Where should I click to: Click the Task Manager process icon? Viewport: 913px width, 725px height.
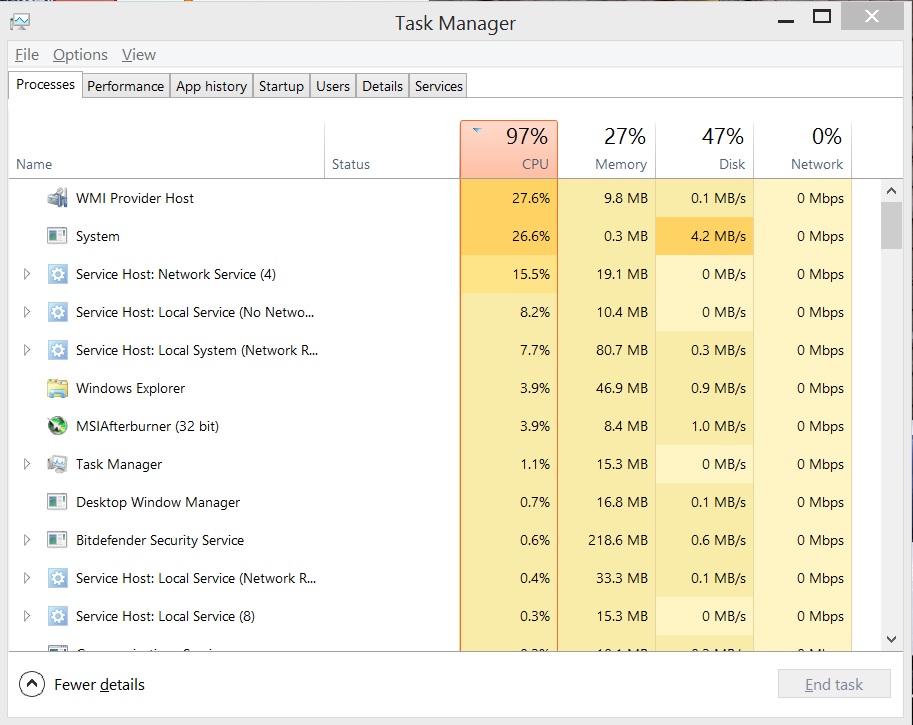57,464
